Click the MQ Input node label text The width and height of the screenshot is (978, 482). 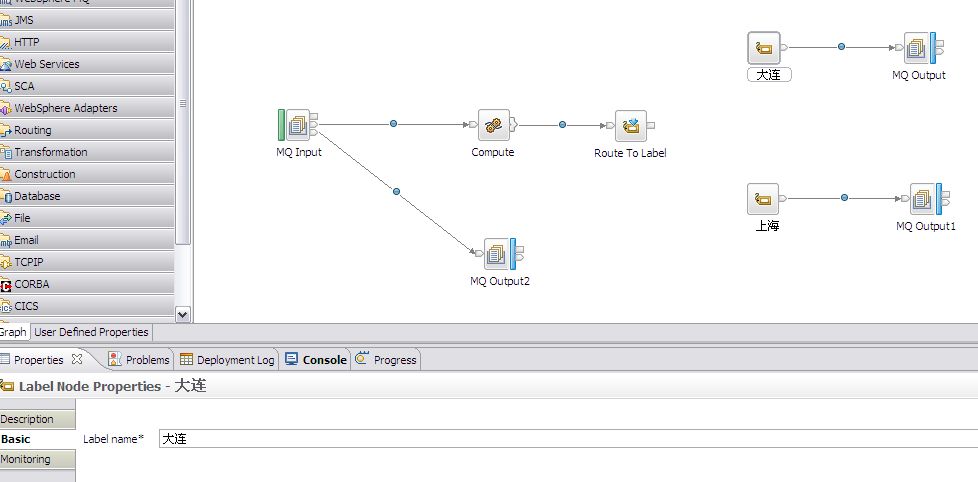(x=299, y=152)
